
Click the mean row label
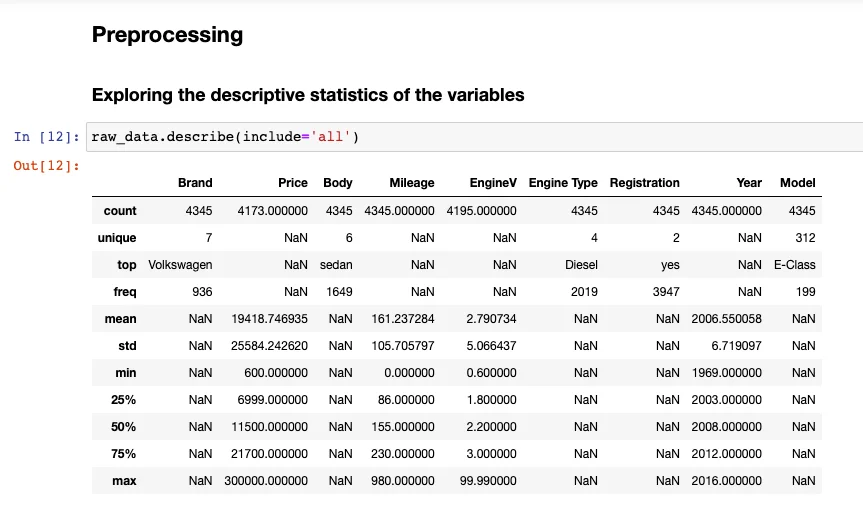pyautogui.click(x=121, y=319)
